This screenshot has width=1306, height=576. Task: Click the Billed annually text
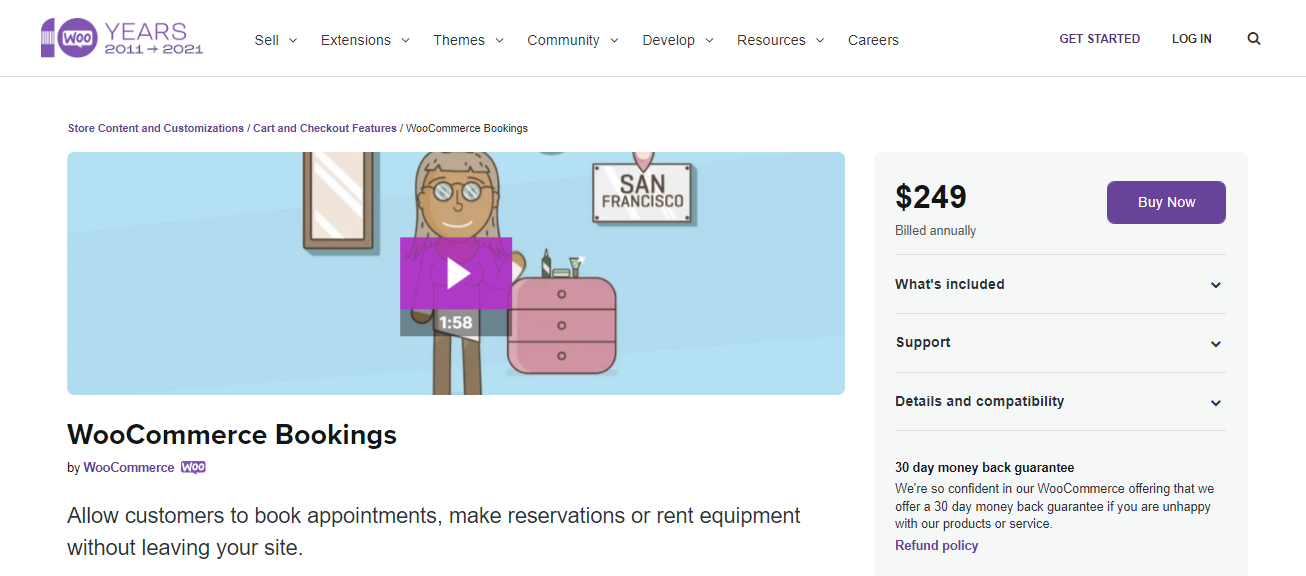pos(935,231)
